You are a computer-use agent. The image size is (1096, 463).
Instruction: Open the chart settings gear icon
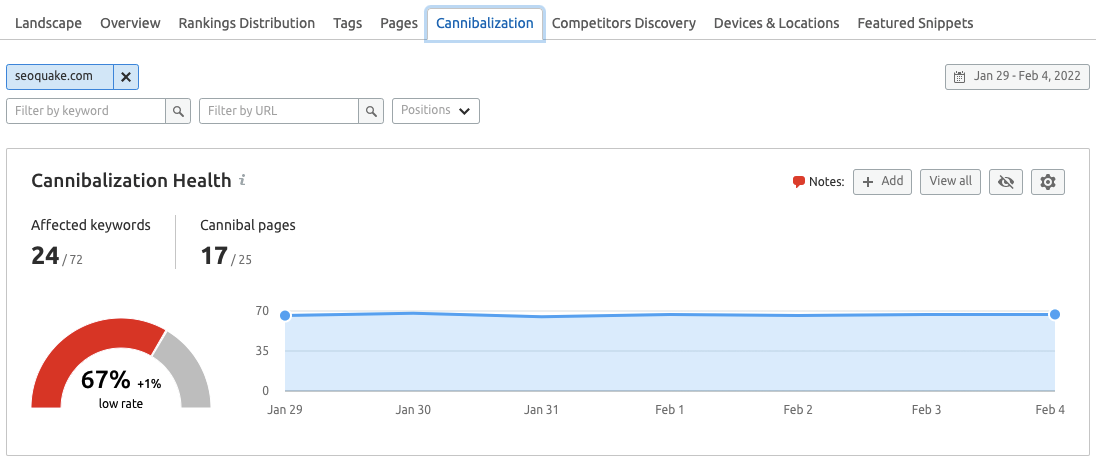(1048, 181)
